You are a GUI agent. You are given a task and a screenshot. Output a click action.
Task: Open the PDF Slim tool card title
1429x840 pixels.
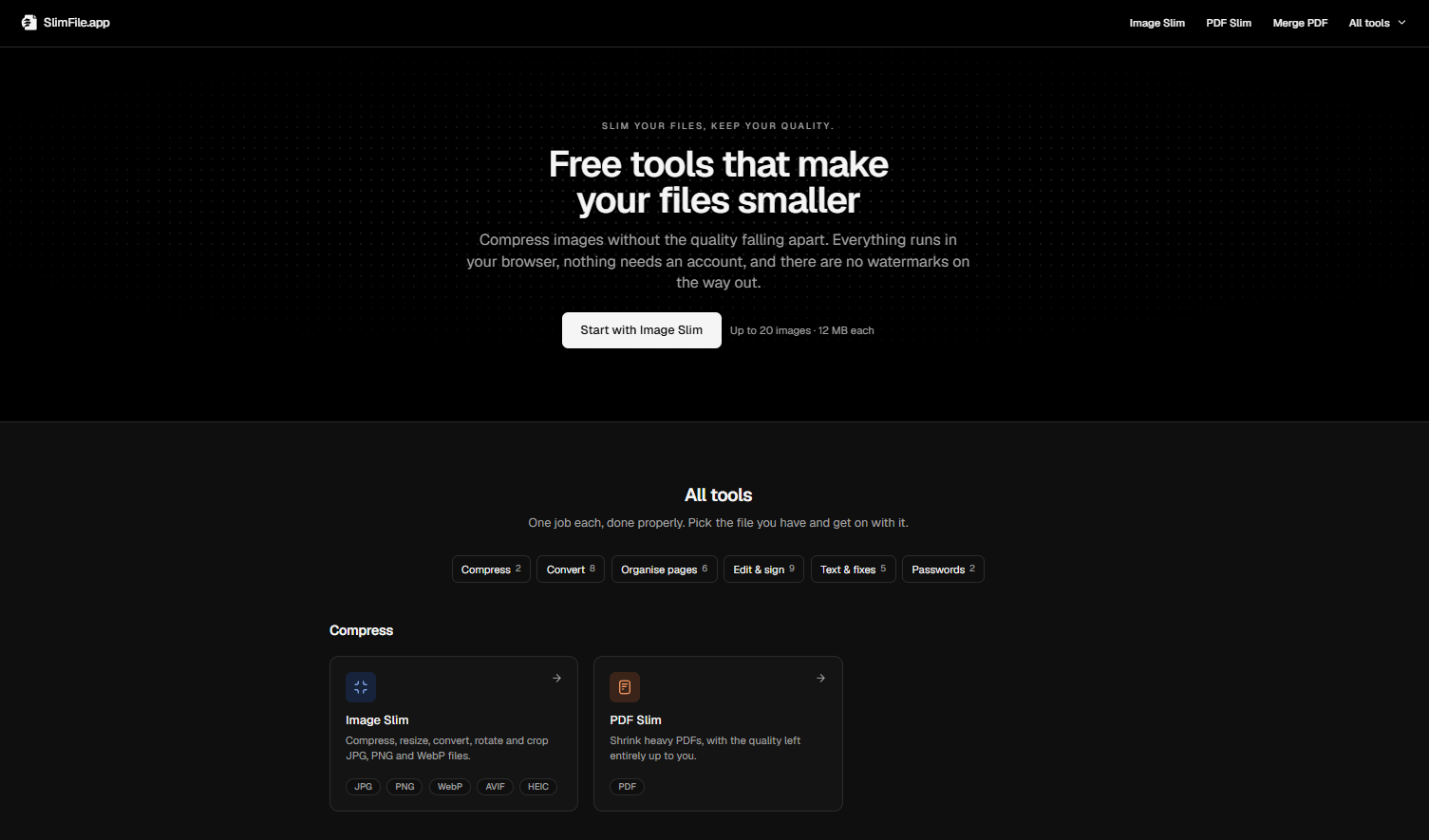(635, 720)
